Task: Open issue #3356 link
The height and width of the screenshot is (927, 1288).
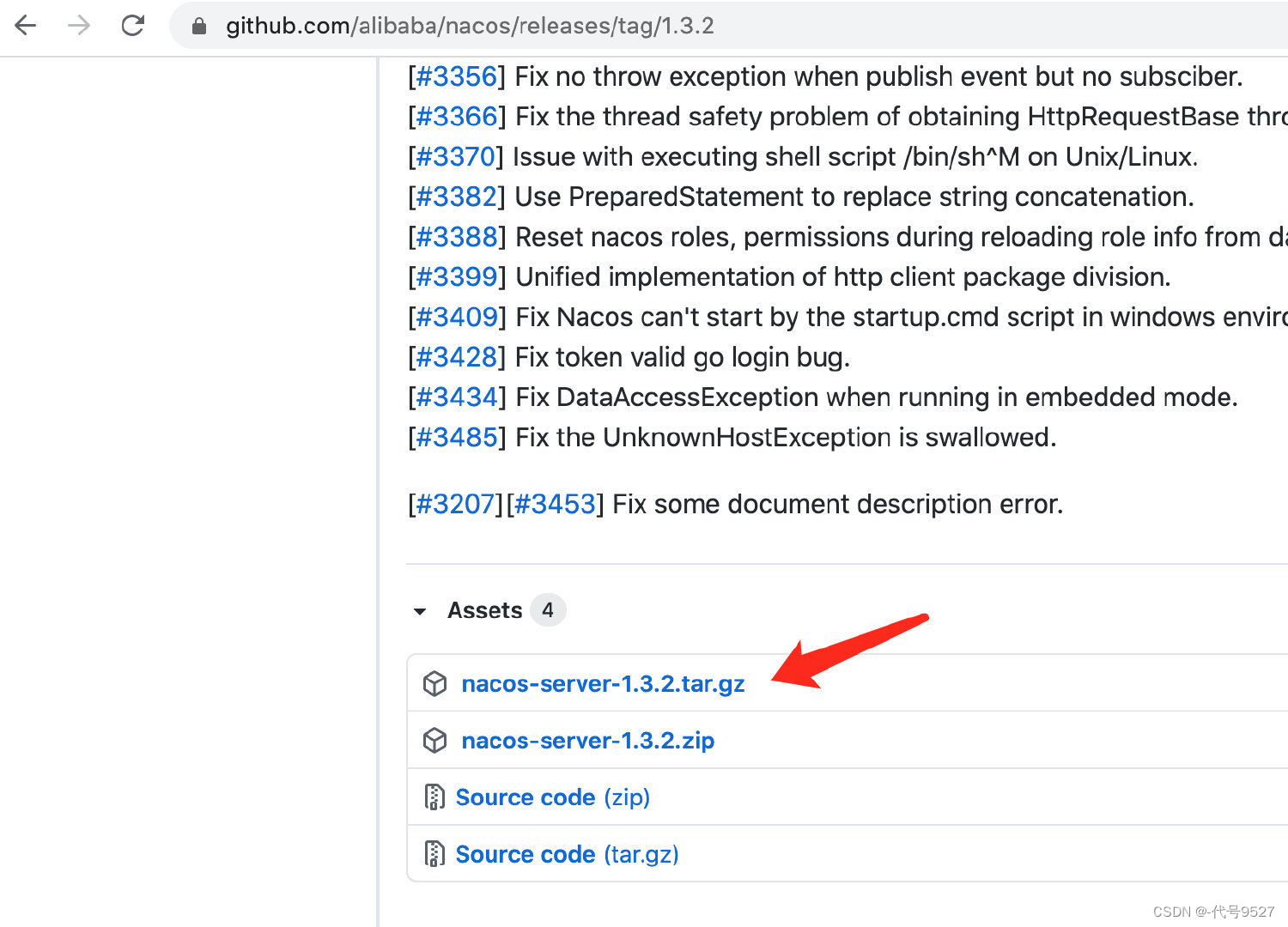Action: coord(457,76)
